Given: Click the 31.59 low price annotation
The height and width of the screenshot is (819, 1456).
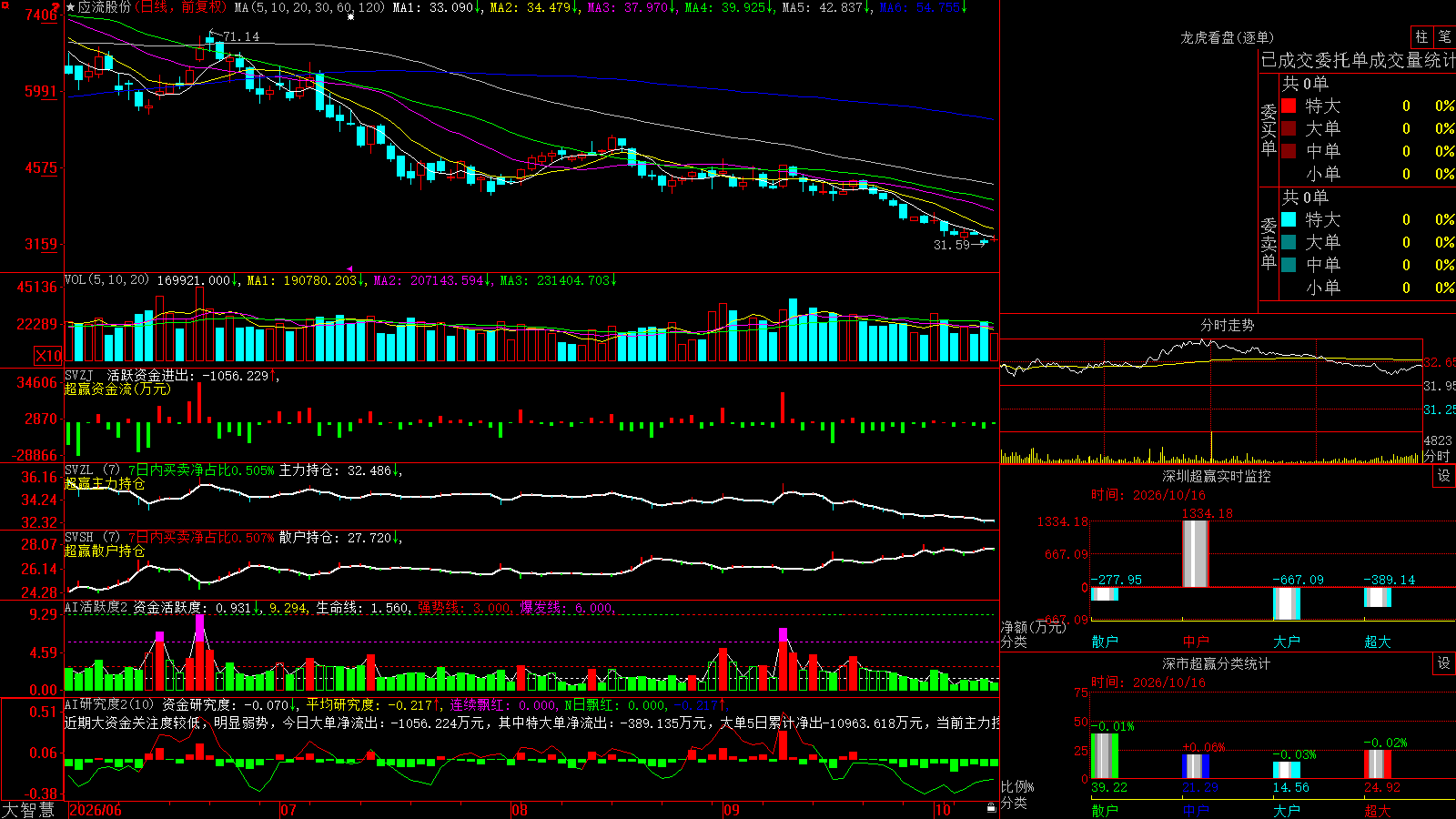Looking at the screenshot, I should click(952, 245).
